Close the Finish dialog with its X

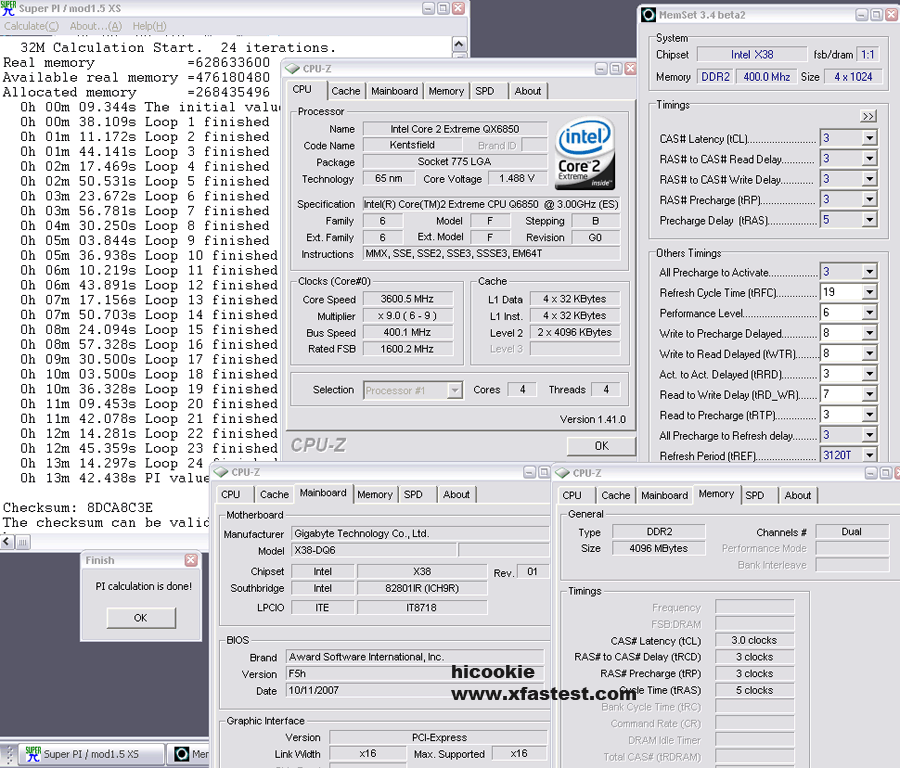click(x=191, y=560)
